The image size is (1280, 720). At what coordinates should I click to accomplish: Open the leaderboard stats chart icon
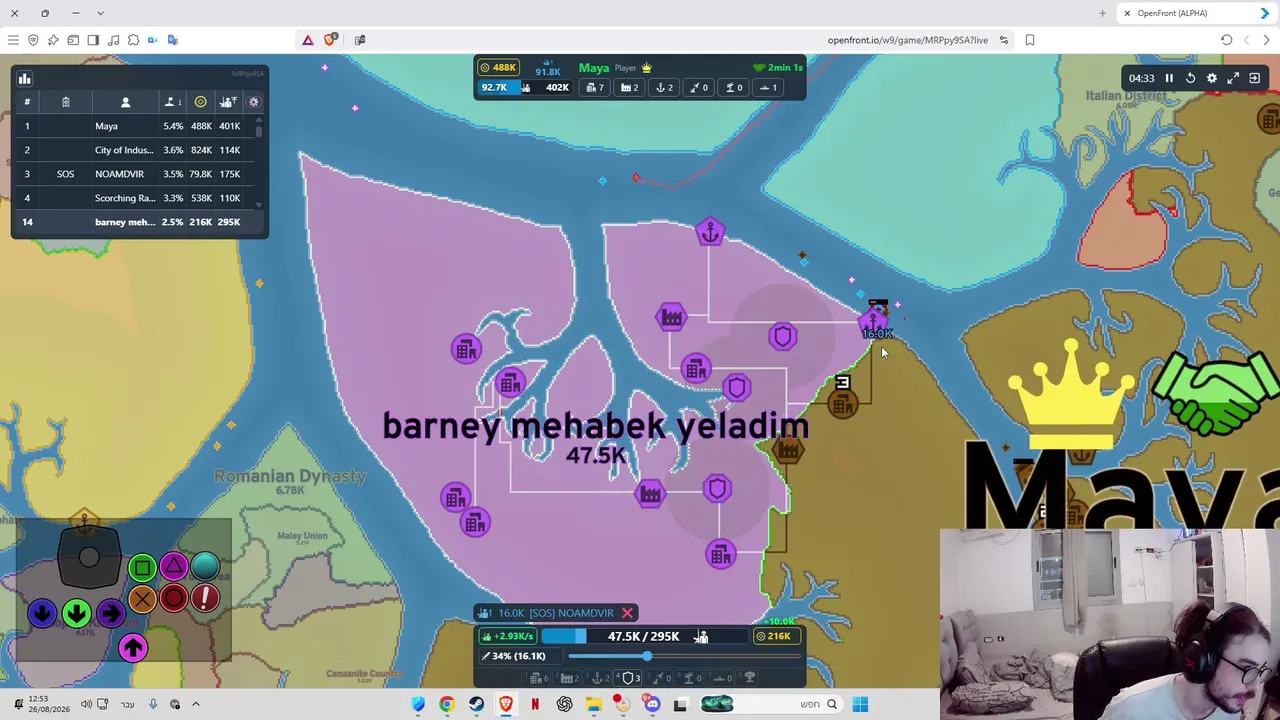(x=25, y=78)
